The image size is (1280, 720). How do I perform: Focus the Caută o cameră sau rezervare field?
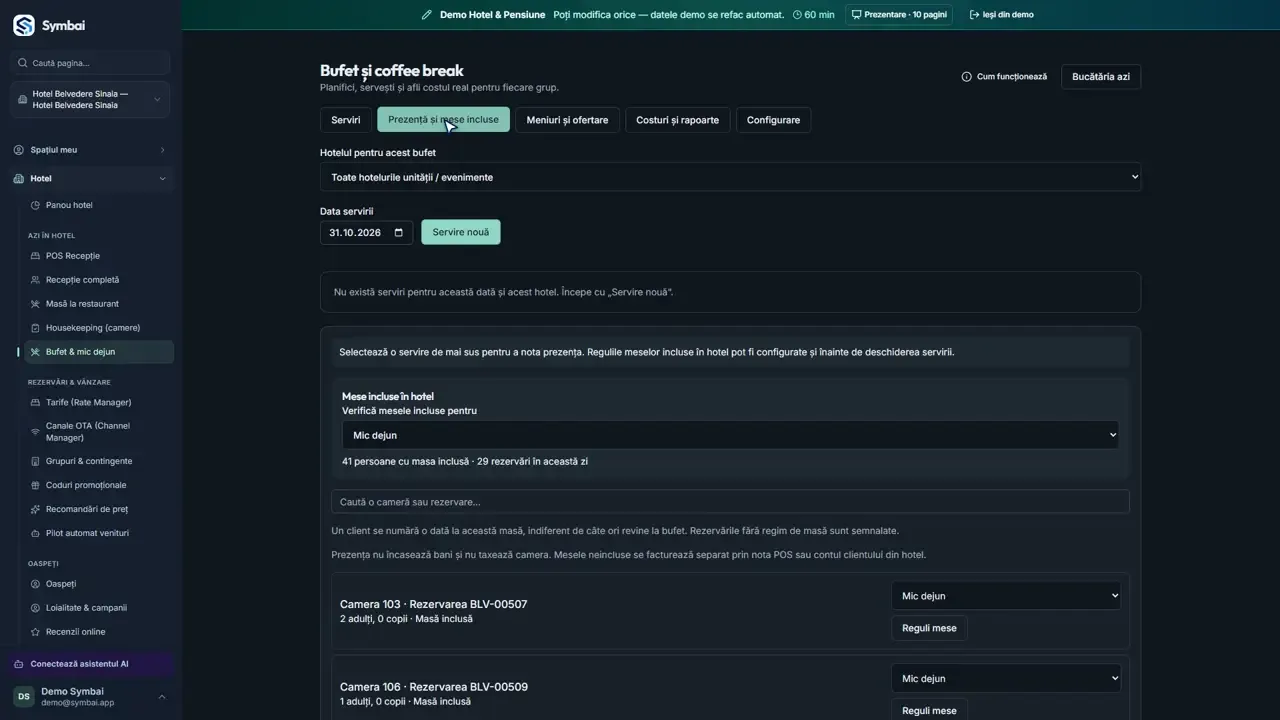tap(730, 502)
